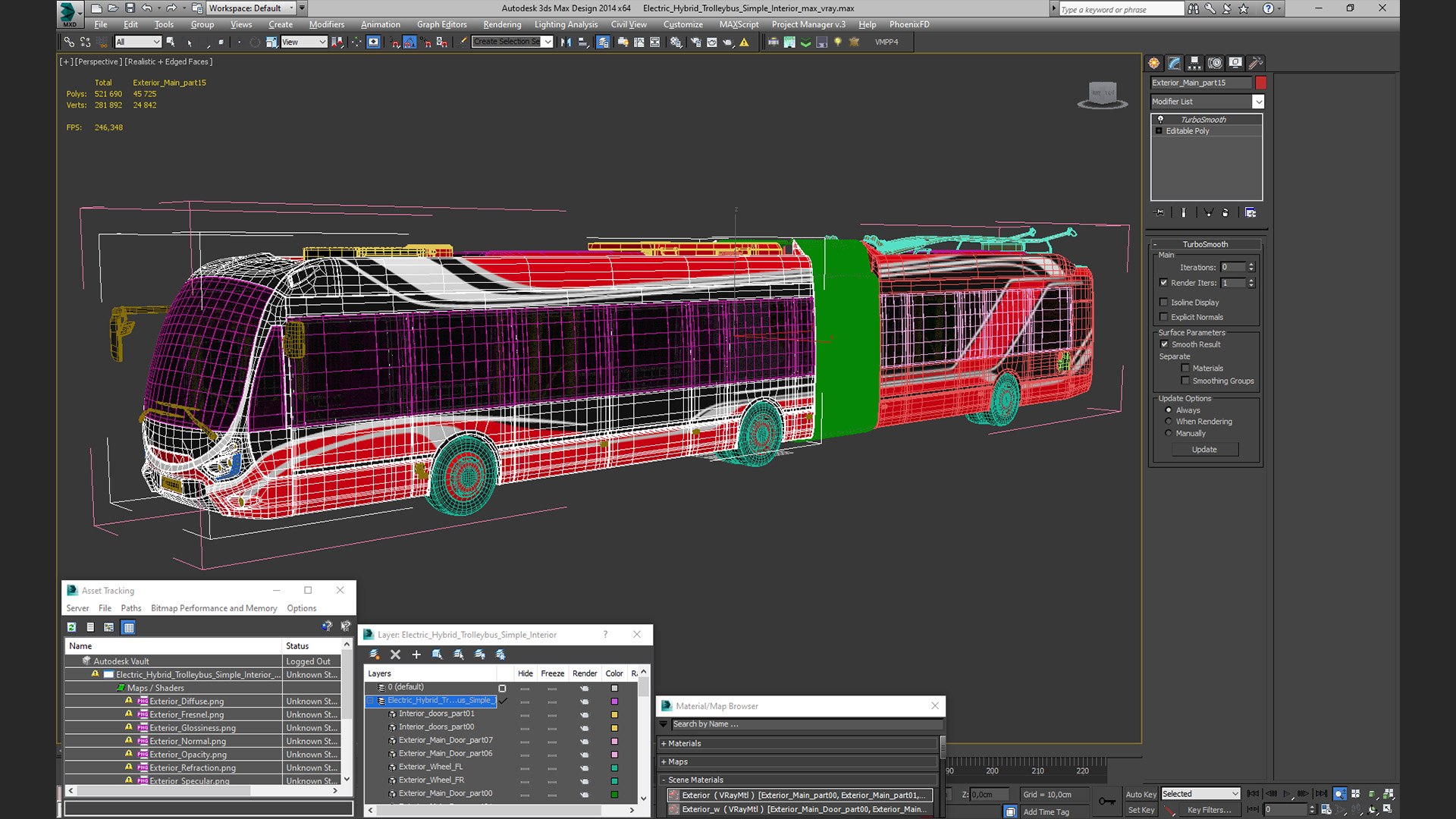The image size is (1456, 819).
Task: Click color swatch of Interior_doors_part01 layer row
Action: click(614, 714)
